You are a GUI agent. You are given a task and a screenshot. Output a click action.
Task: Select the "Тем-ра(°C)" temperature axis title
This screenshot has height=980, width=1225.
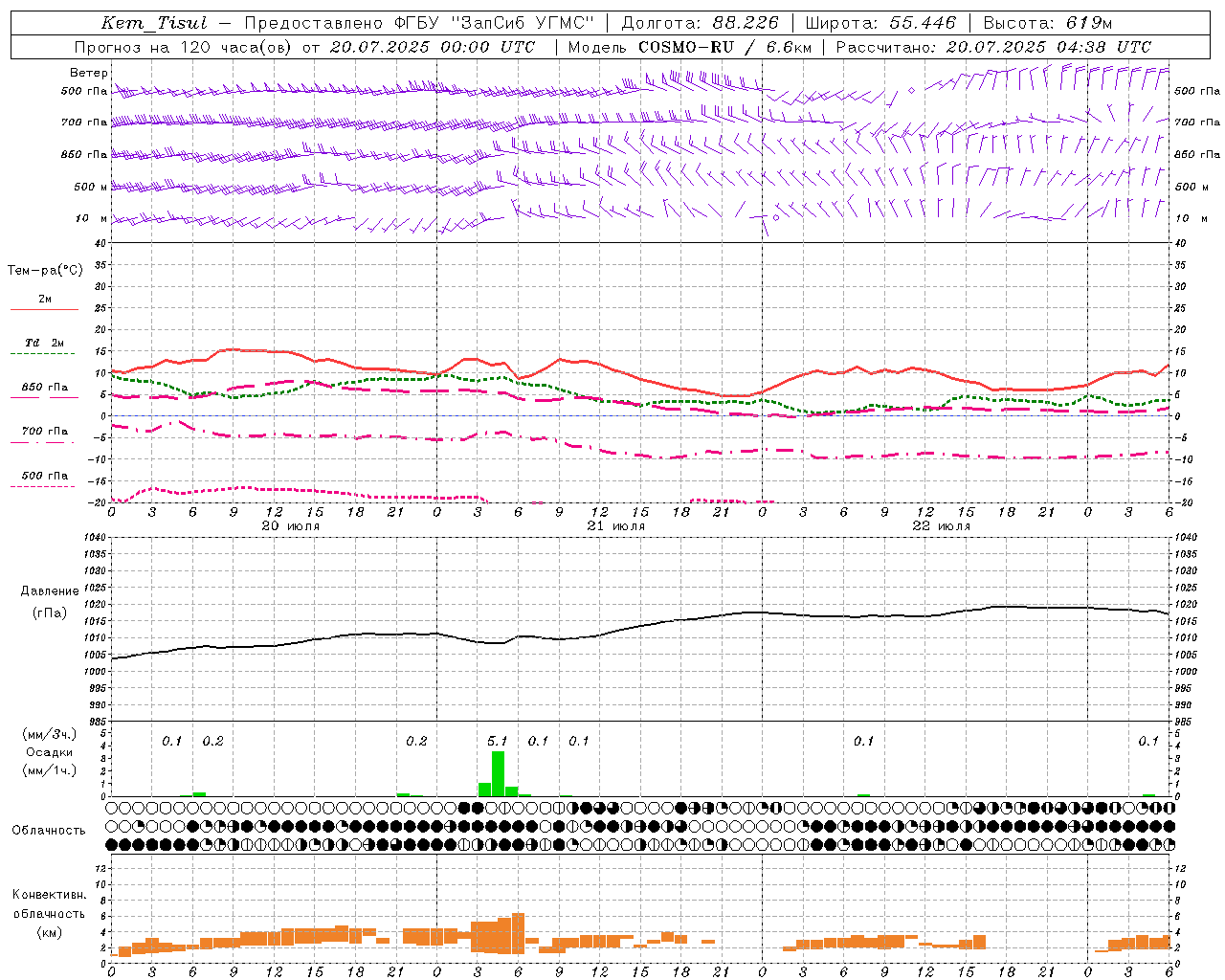click(x=45, y=271)
